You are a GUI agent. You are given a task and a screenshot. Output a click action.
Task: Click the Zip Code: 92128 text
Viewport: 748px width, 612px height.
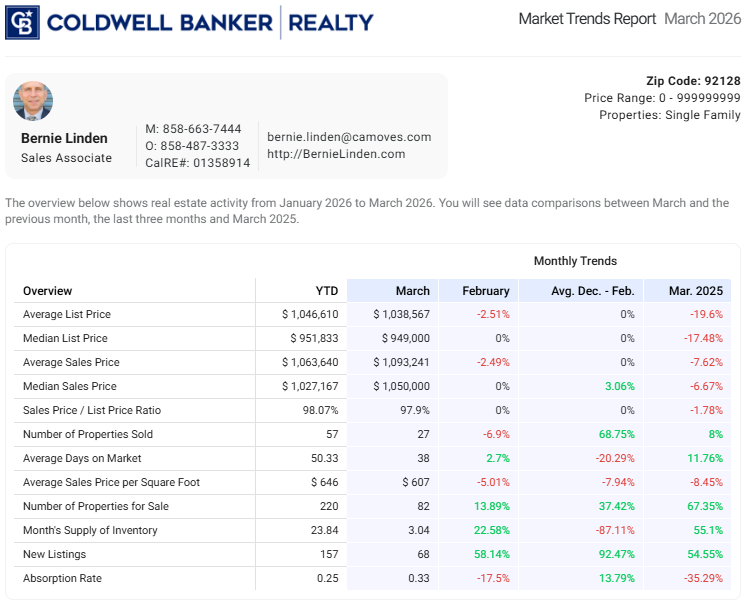click(x=694, y=81)
